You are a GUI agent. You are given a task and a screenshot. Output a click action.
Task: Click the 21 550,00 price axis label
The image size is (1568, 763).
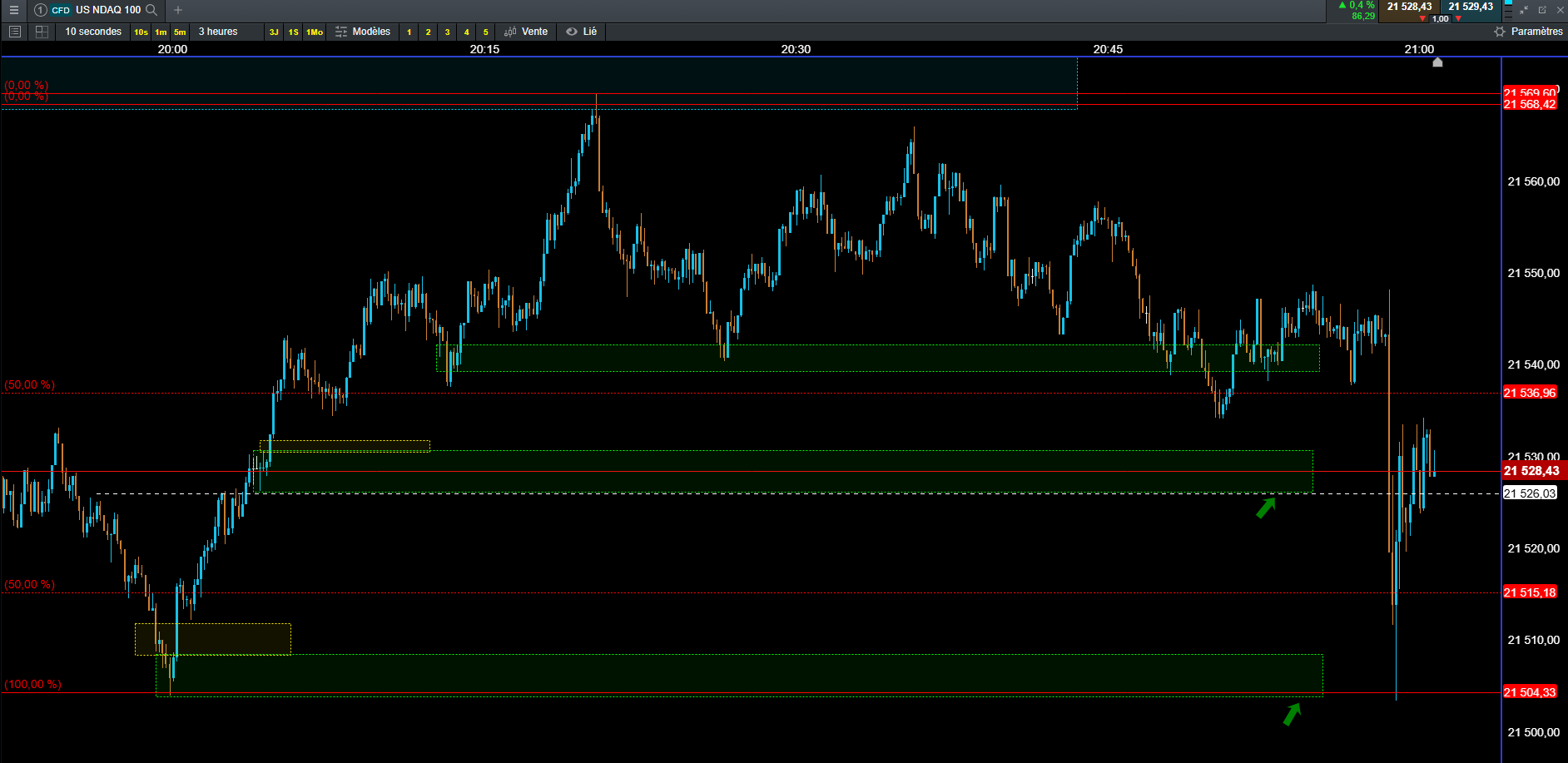point(1534,273)
